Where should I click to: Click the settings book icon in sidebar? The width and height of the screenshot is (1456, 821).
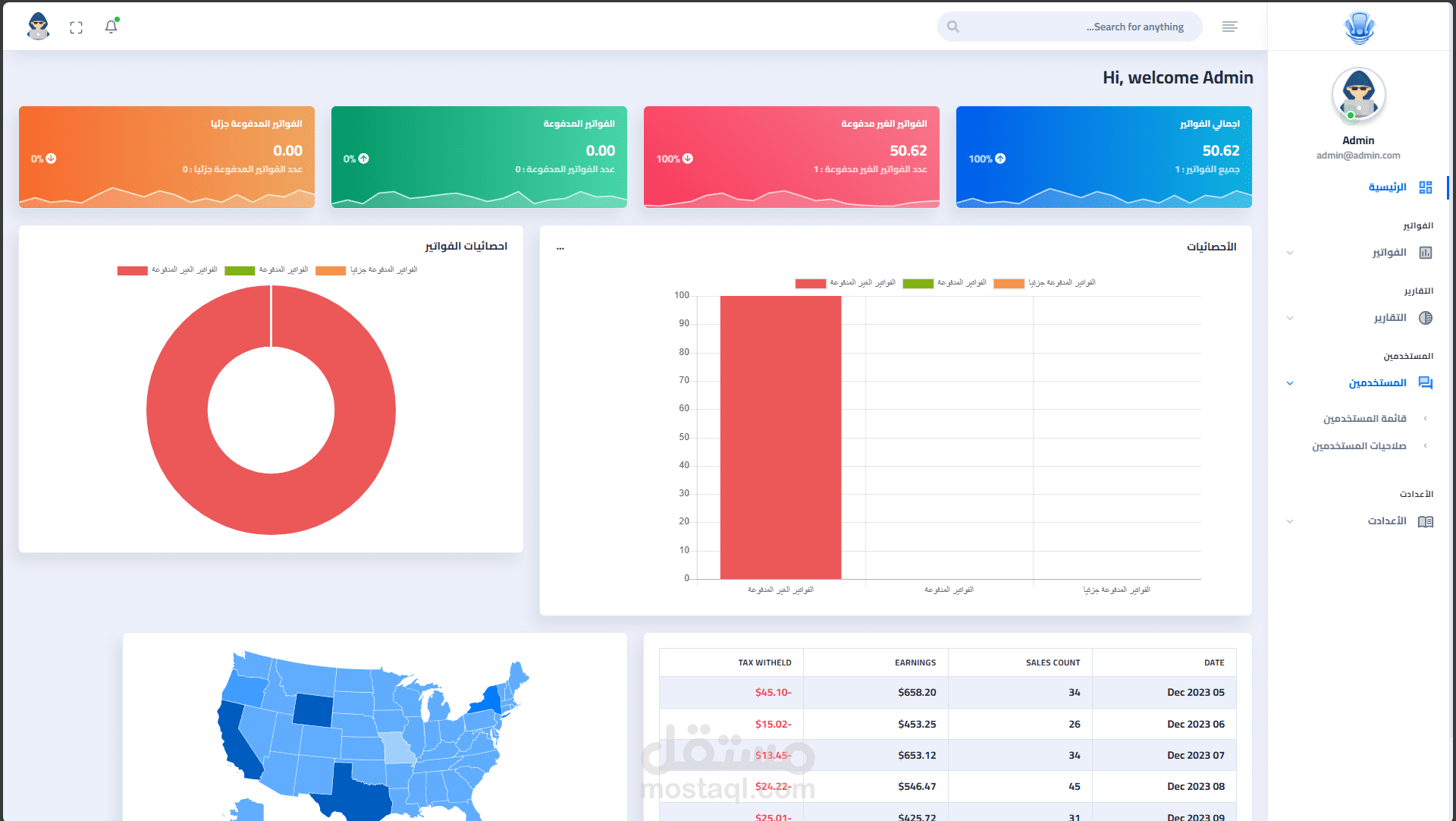[x=1426, y=521]
